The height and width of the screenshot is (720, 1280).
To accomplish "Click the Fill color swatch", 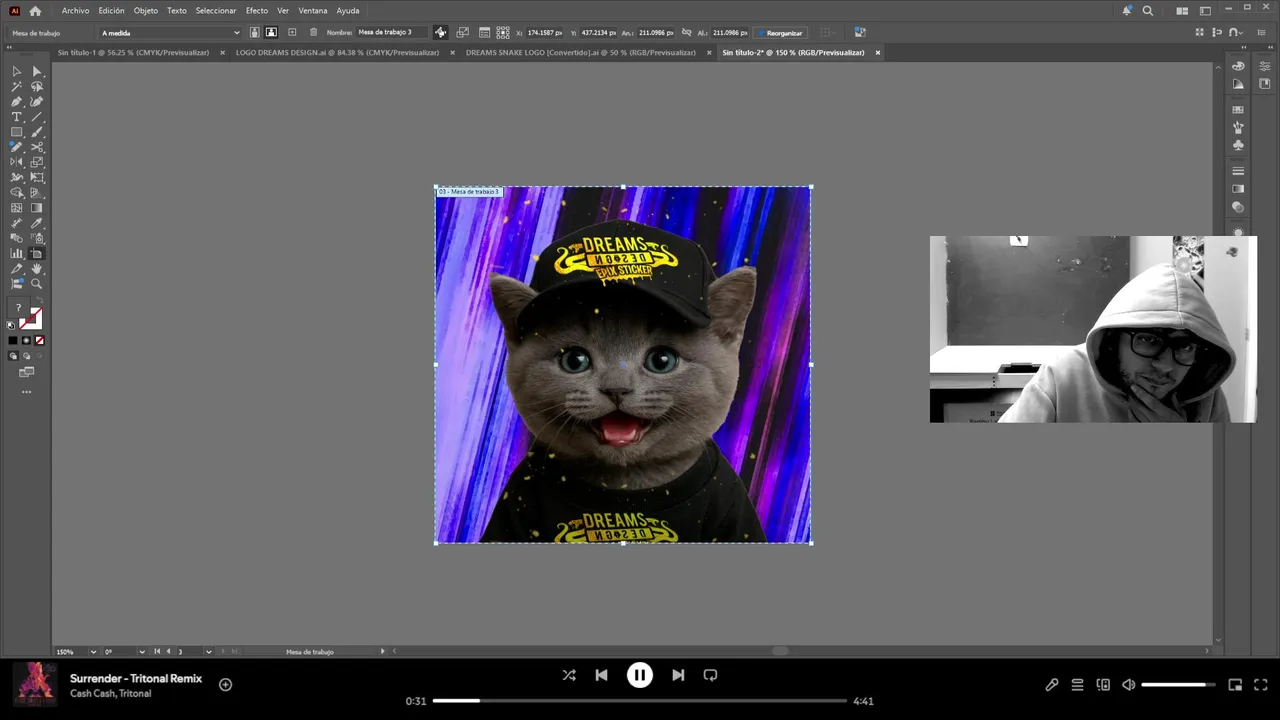I will (x=19, y=308).
